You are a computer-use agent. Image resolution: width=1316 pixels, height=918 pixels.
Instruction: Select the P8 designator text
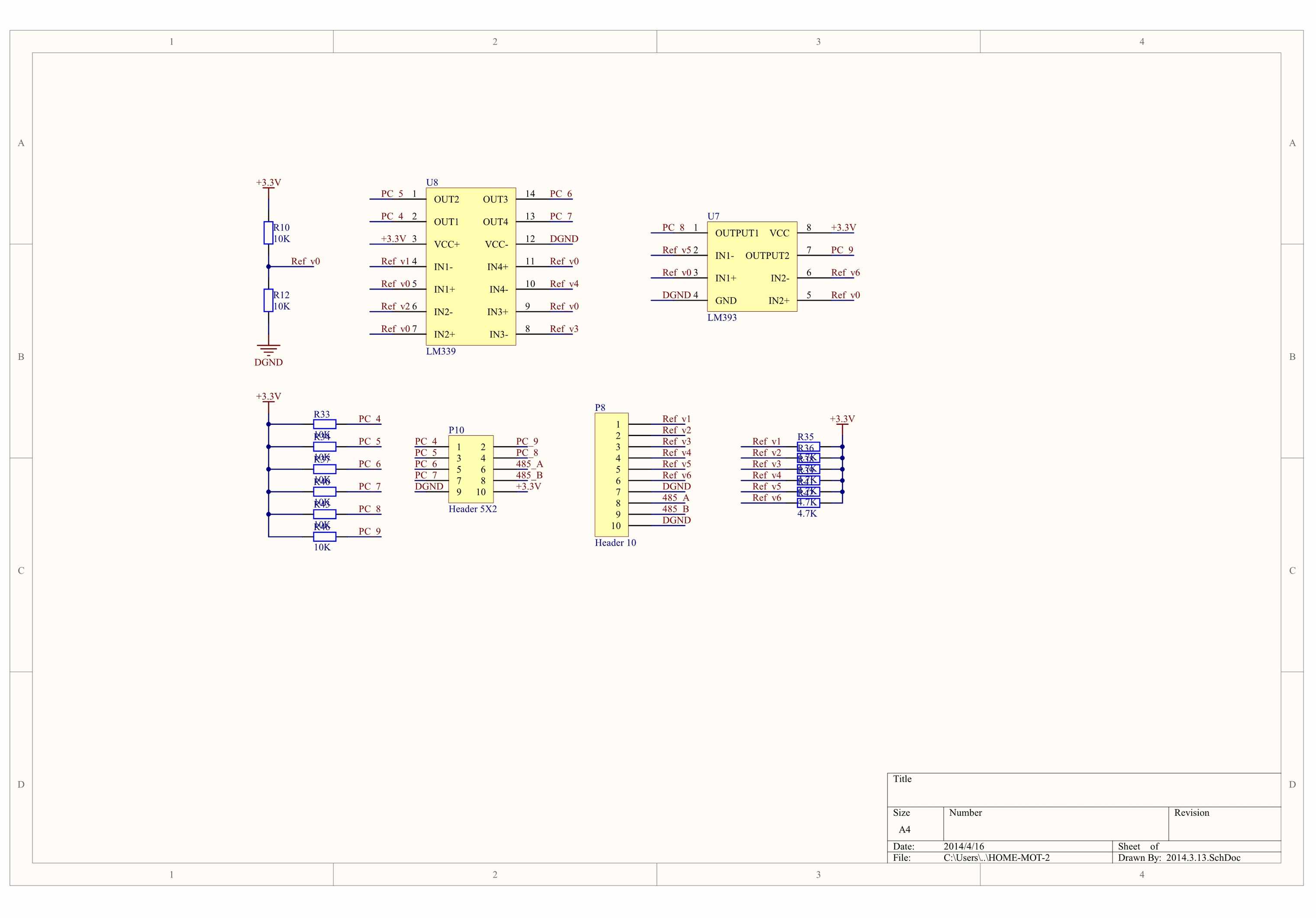[600, 407]
